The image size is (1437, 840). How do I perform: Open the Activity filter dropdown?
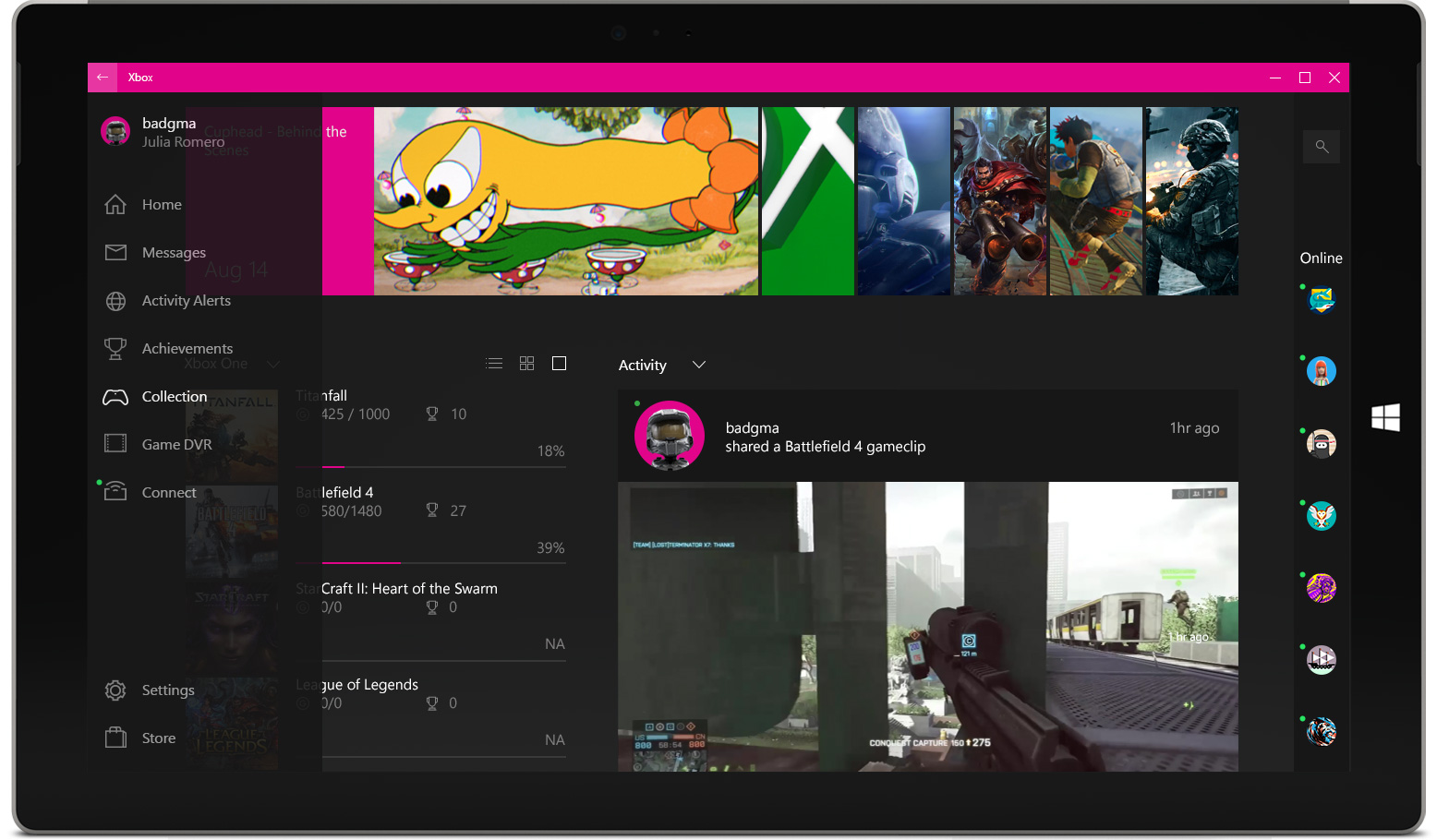point(698,365)
